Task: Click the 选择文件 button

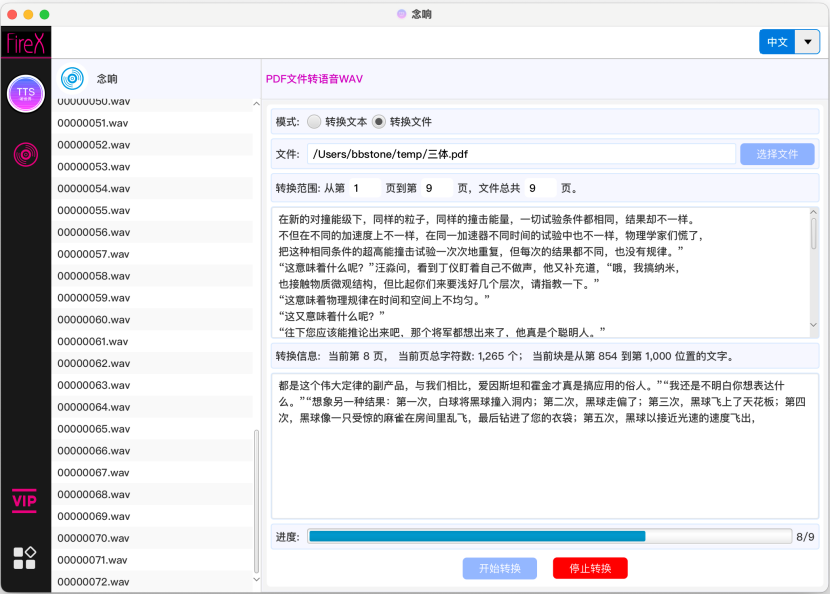Action: pos(777,154)
